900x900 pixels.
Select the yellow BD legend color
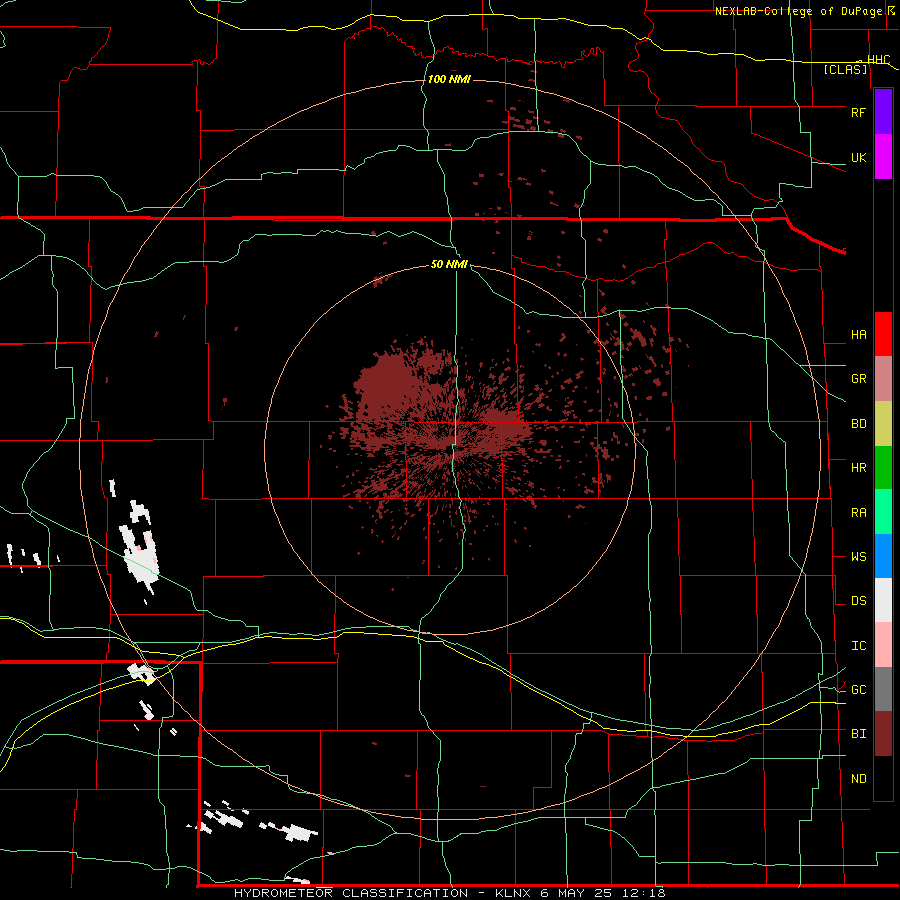[883, 424]
